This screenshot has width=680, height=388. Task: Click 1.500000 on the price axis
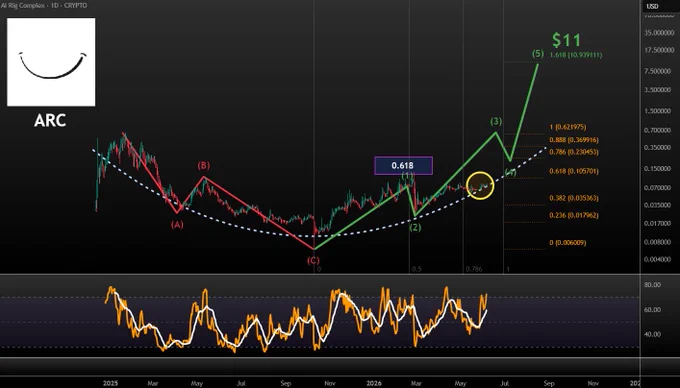[657, 111]
